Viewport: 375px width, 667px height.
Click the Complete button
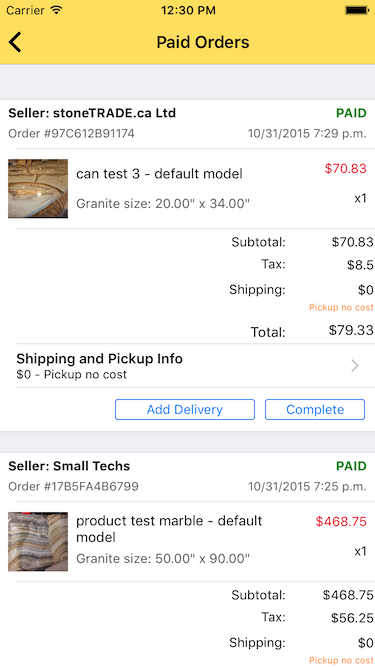pyautogui.click(x=315, y=410)
